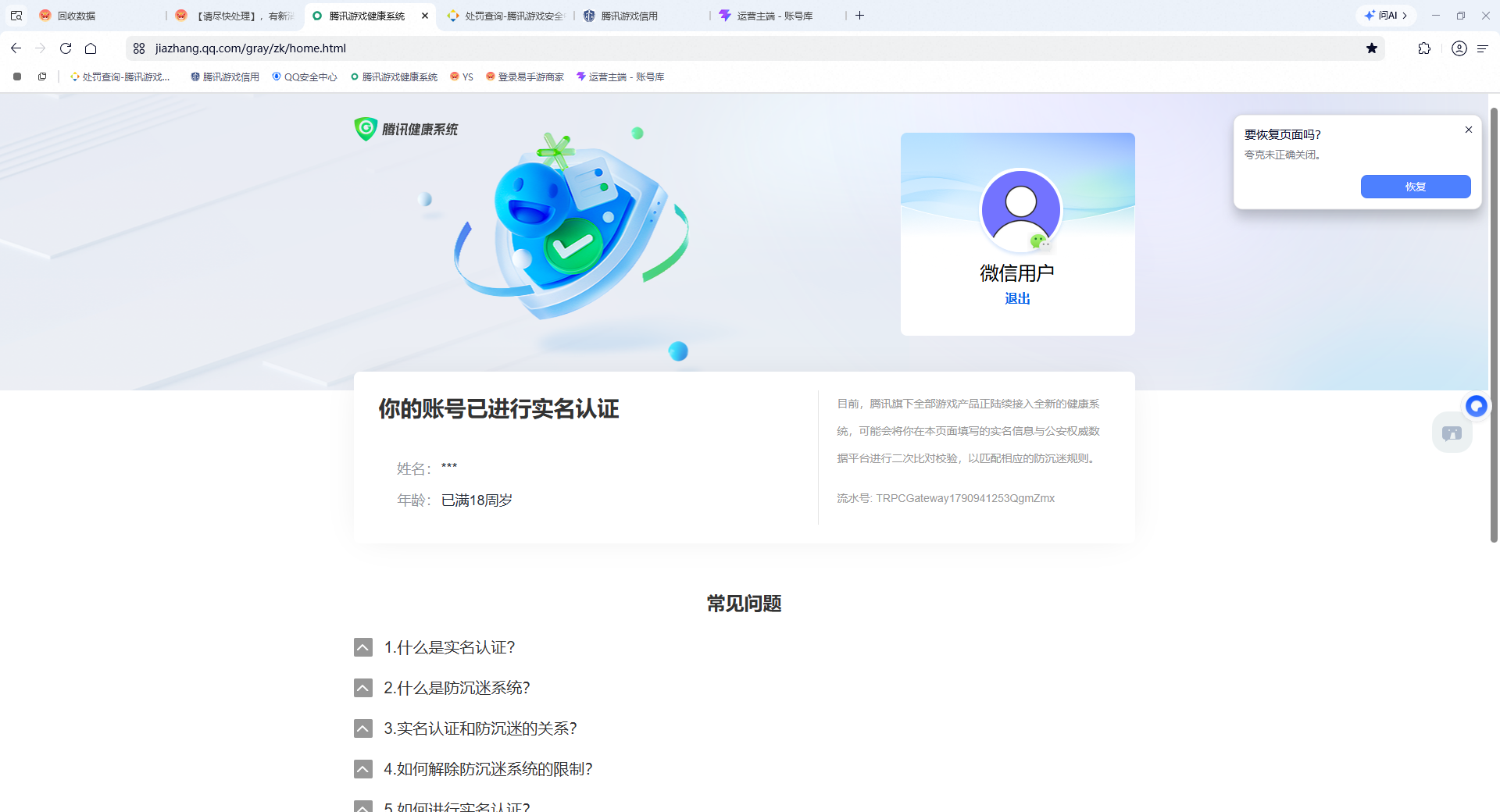
Task: Open the gray floating gamepad widget
Action: (x=1452, y=433)
